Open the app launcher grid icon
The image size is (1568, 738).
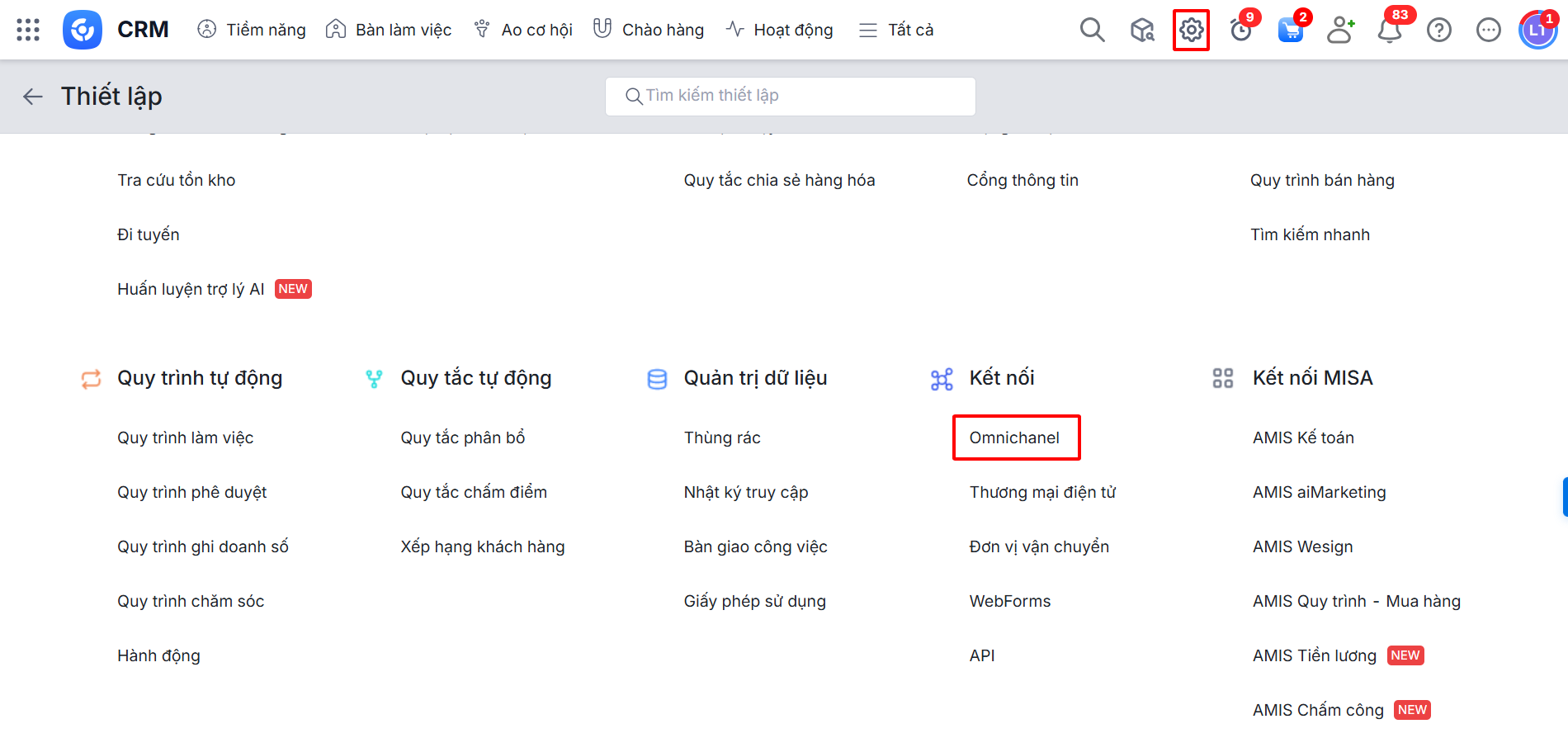[x=28, y=30]
